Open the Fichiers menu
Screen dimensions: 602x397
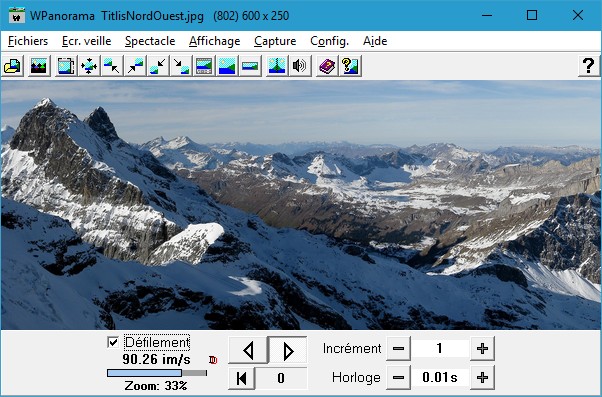tap(28, 41)
